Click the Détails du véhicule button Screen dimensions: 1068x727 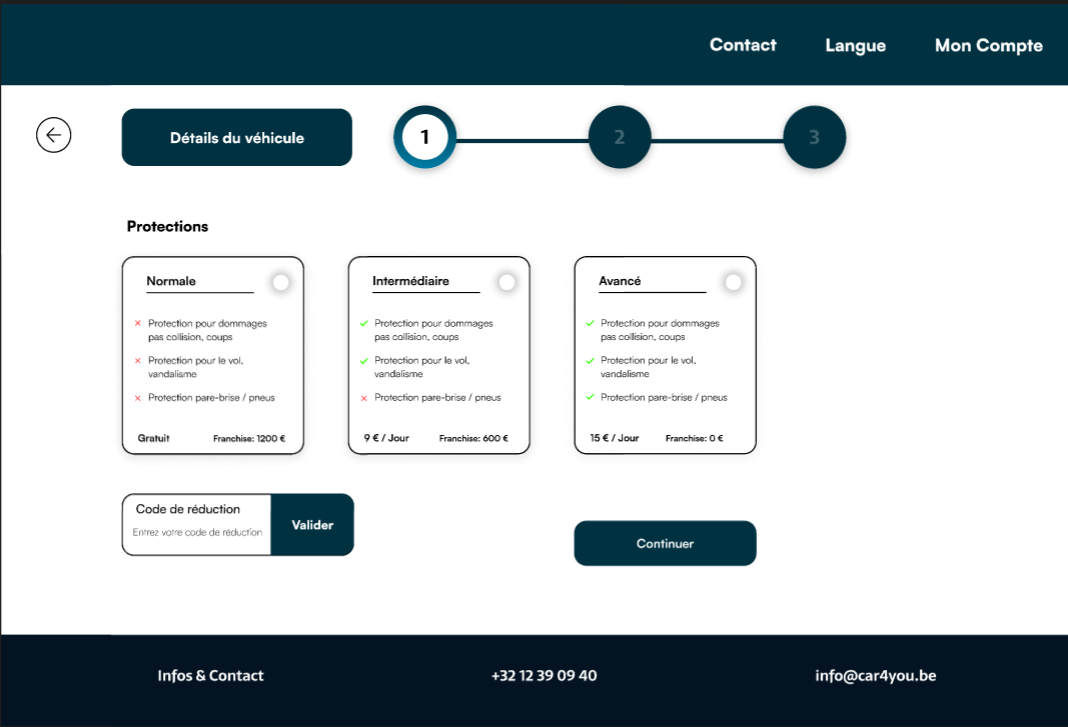(x=237, y=138)
